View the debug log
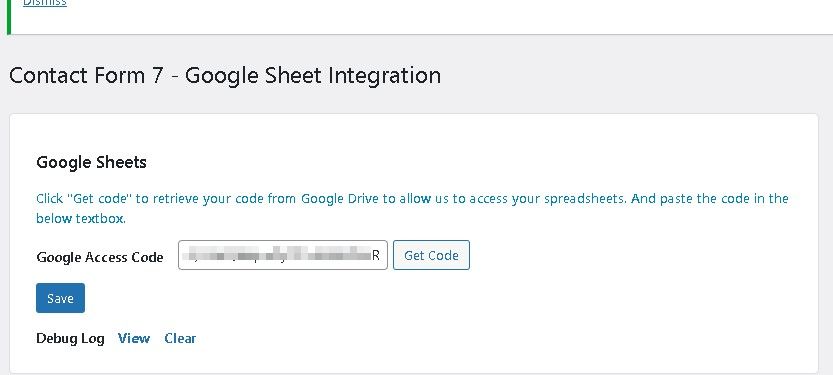833x375 pixels. click(134, 338)
